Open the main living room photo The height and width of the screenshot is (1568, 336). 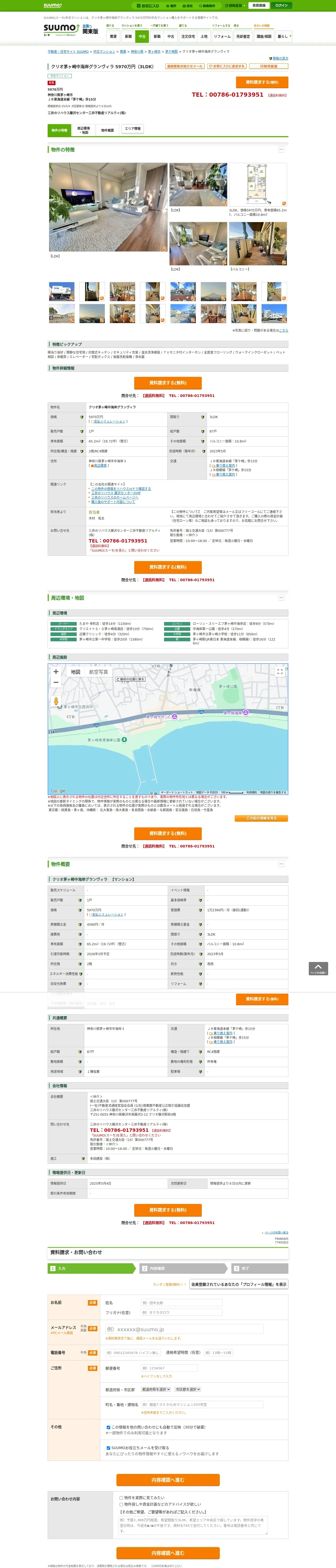[x=108, y=207]
